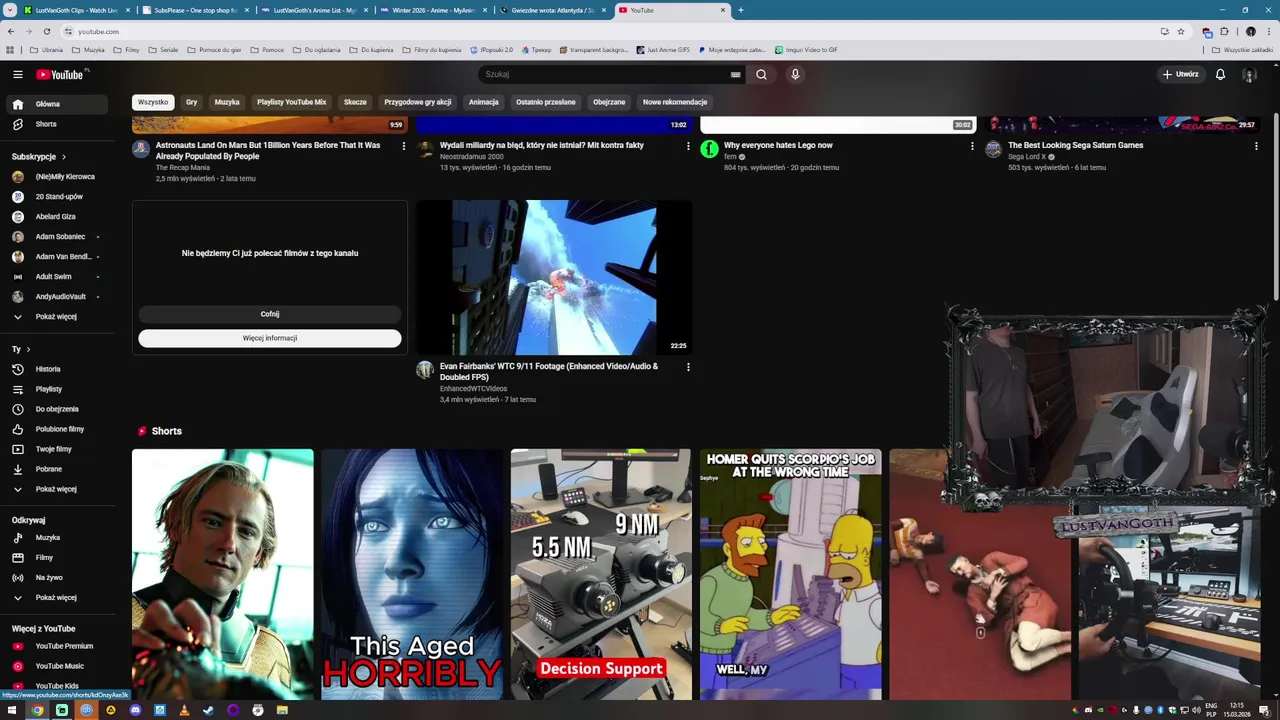Open Główna home in sidebar

point(58,104)
